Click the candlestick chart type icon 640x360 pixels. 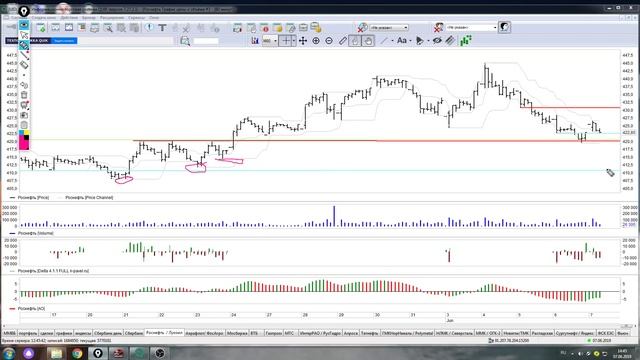[x=255, y=40]
